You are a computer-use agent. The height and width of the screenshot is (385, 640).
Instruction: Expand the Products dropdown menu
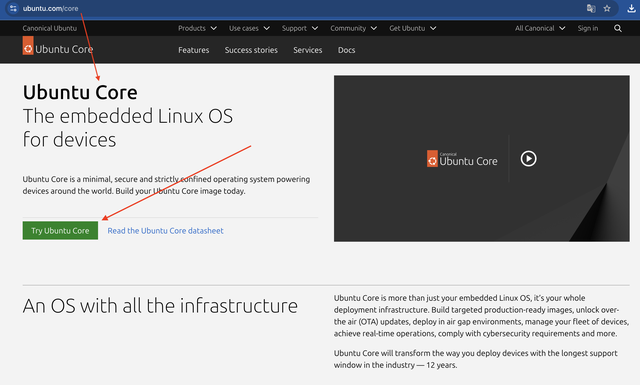click(x=197, y=28)
